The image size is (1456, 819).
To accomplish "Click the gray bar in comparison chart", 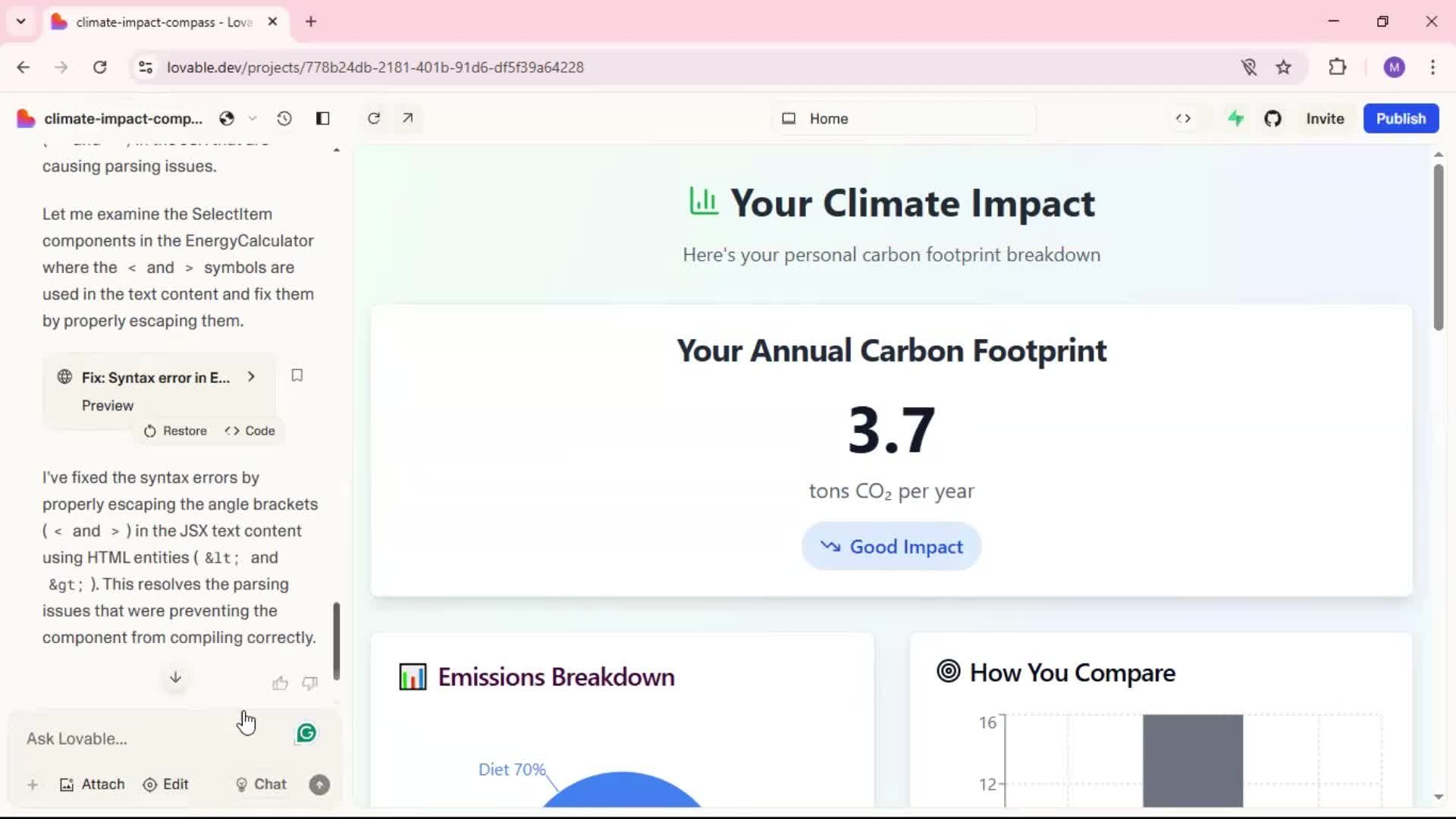I will pyautogui.click(x=1193, y=761).
